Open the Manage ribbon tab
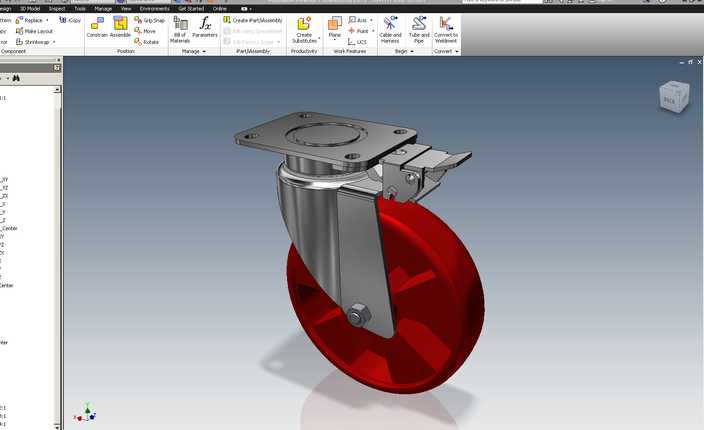Image resolution: width=704 pixels, height=430 pixels. [x=103, y=9]
